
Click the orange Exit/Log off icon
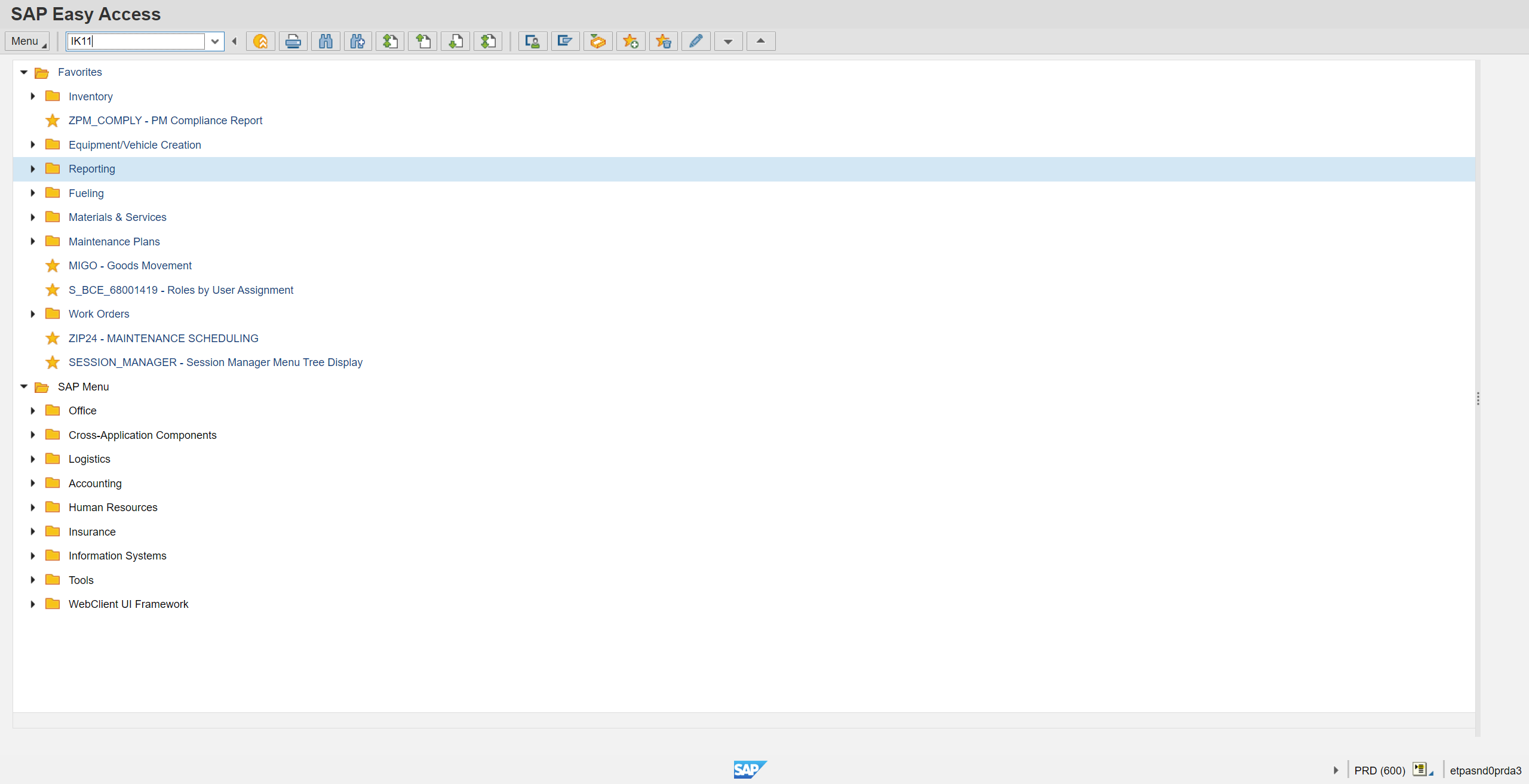click(260, 41)
